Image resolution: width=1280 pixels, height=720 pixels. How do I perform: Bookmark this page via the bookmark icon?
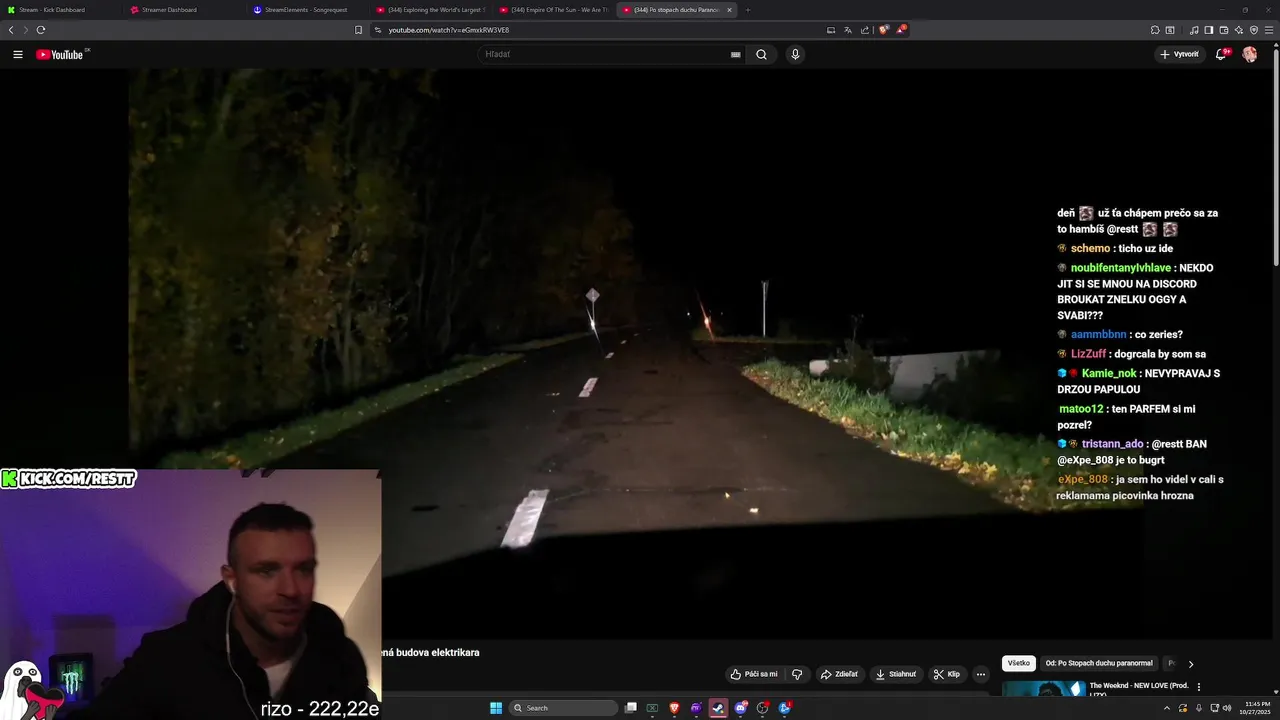tap(359, 30)
